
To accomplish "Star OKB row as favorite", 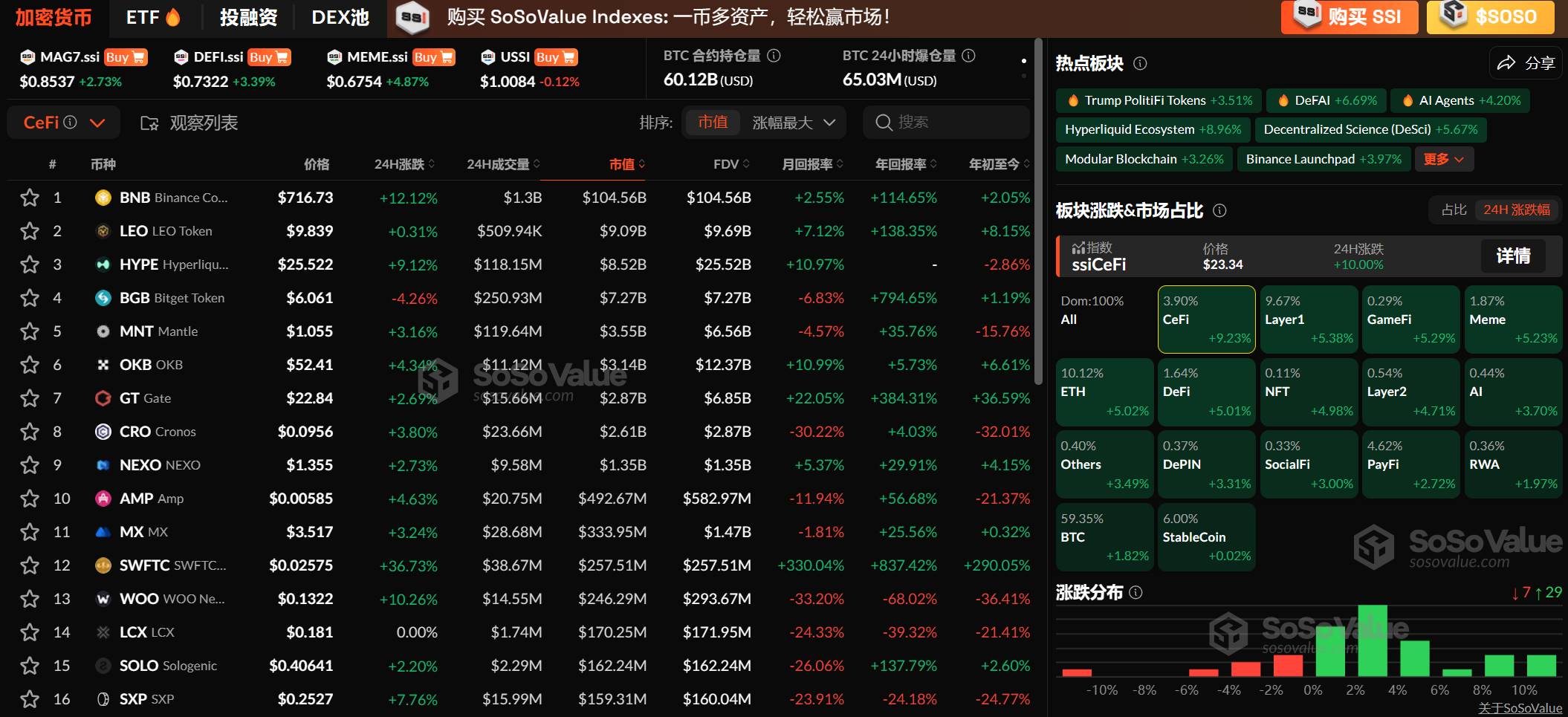I will point(30,365).
